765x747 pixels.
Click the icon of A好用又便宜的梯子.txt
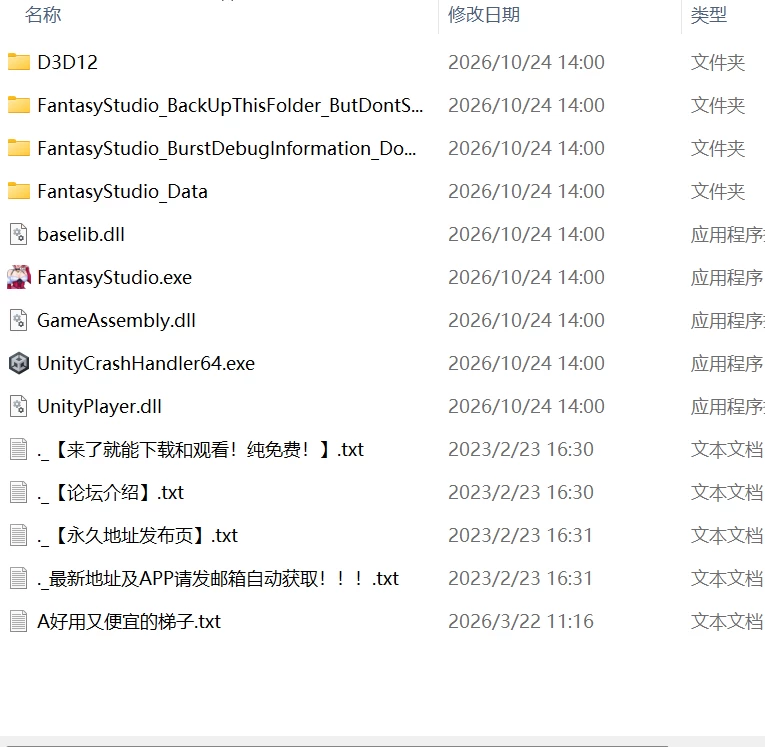coord(19,621)
